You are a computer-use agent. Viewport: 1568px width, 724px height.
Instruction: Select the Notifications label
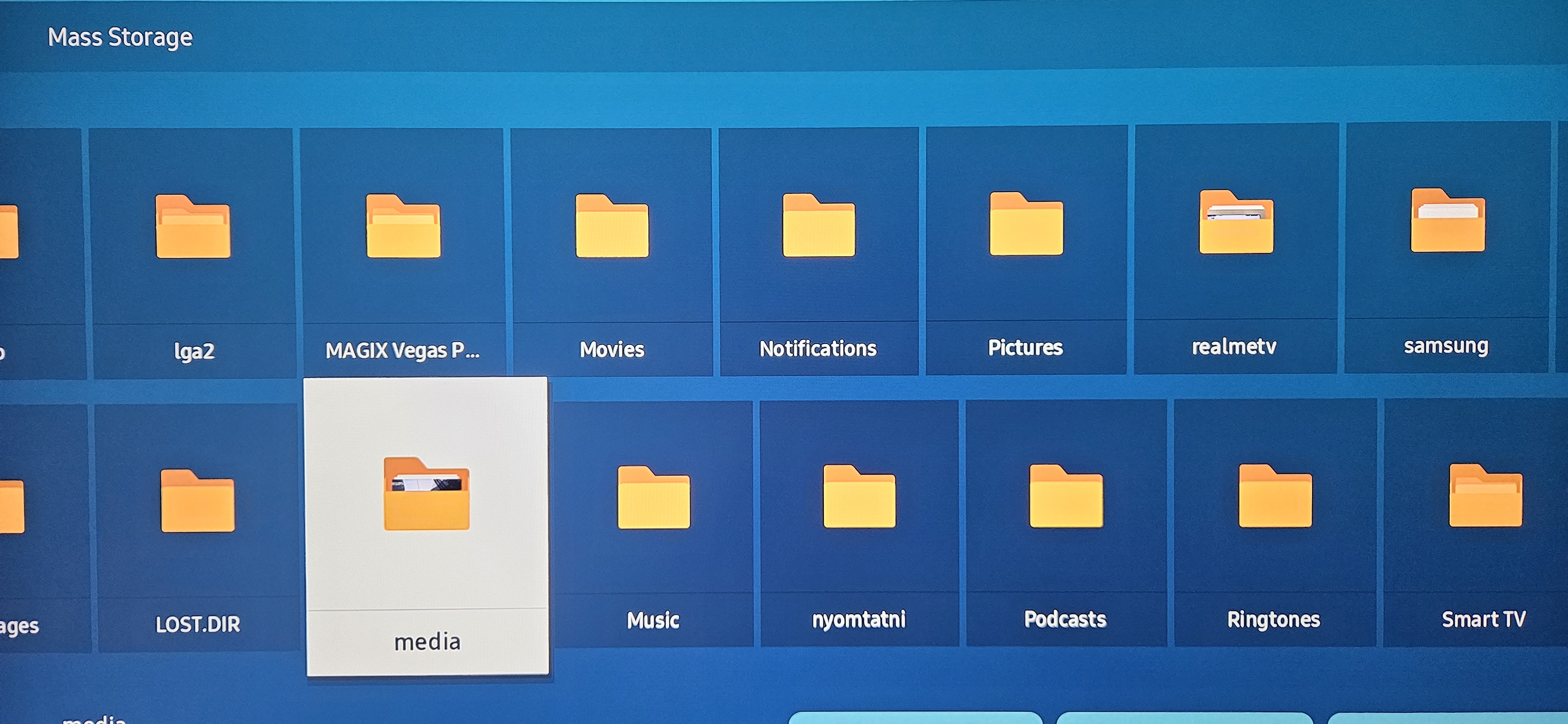tap(817, 349)
